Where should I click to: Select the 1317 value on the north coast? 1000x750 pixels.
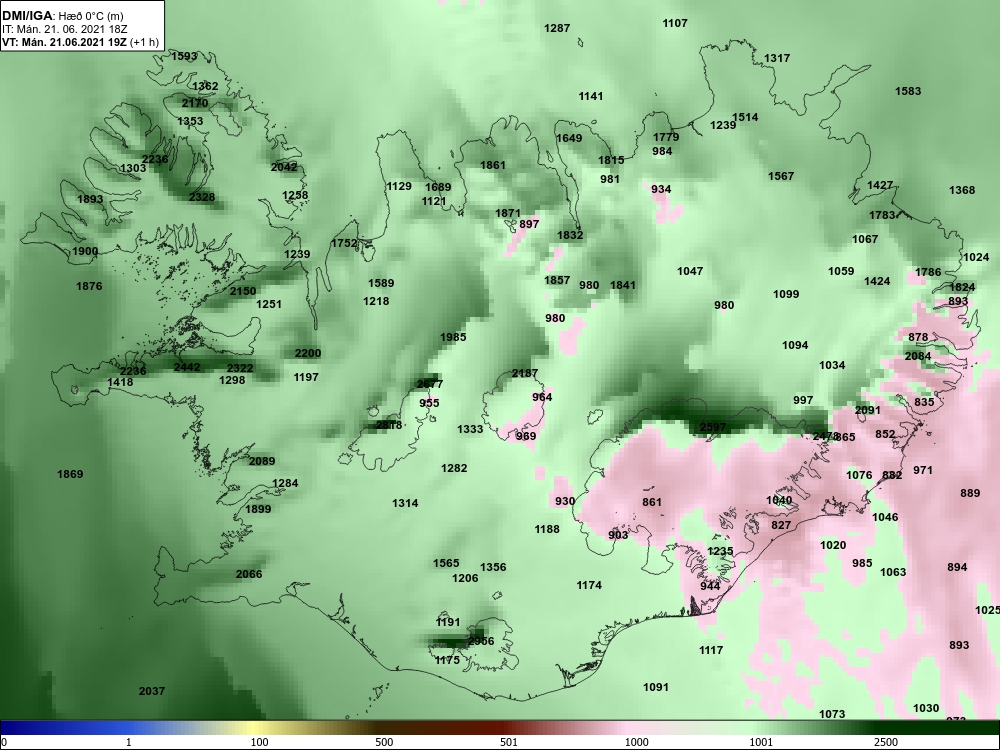coord(777,58)
